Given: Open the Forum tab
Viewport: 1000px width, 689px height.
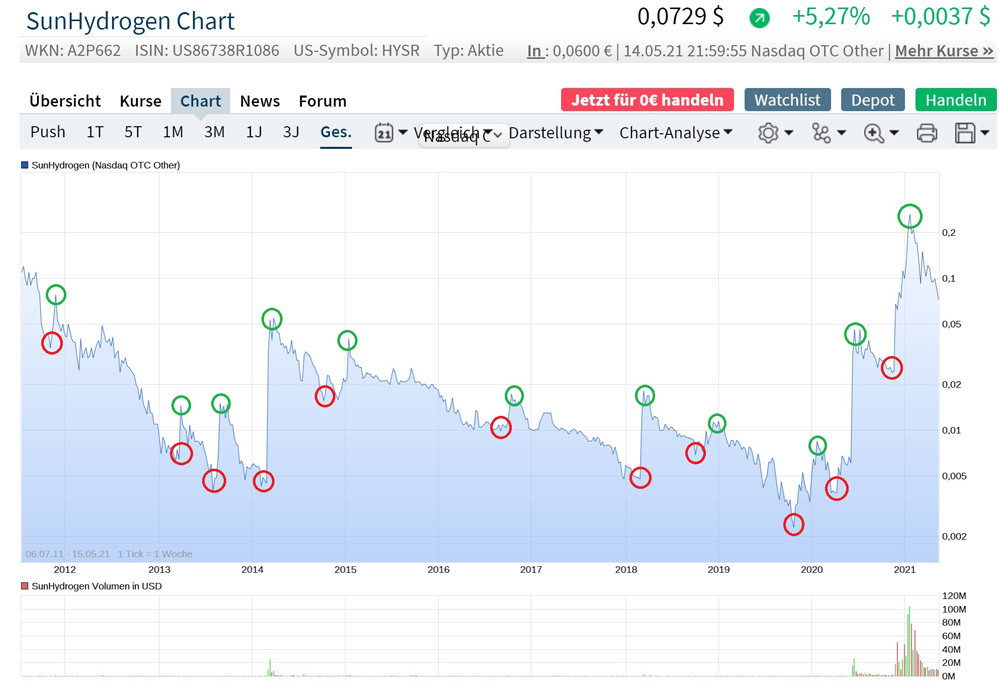Looking at the screenshot, I should point(322,101).
